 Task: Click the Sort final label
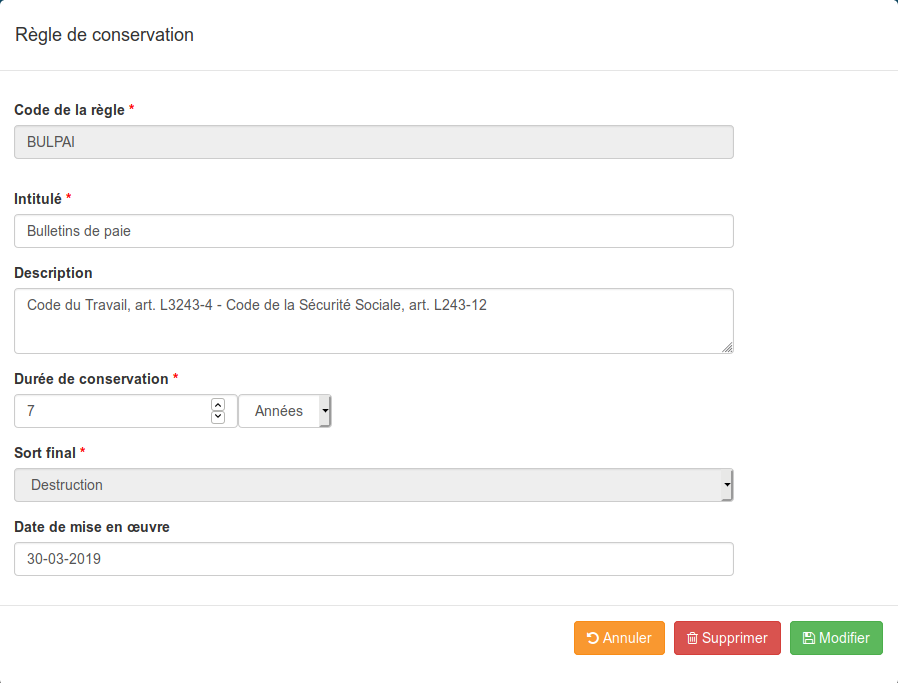coord(45,453)
